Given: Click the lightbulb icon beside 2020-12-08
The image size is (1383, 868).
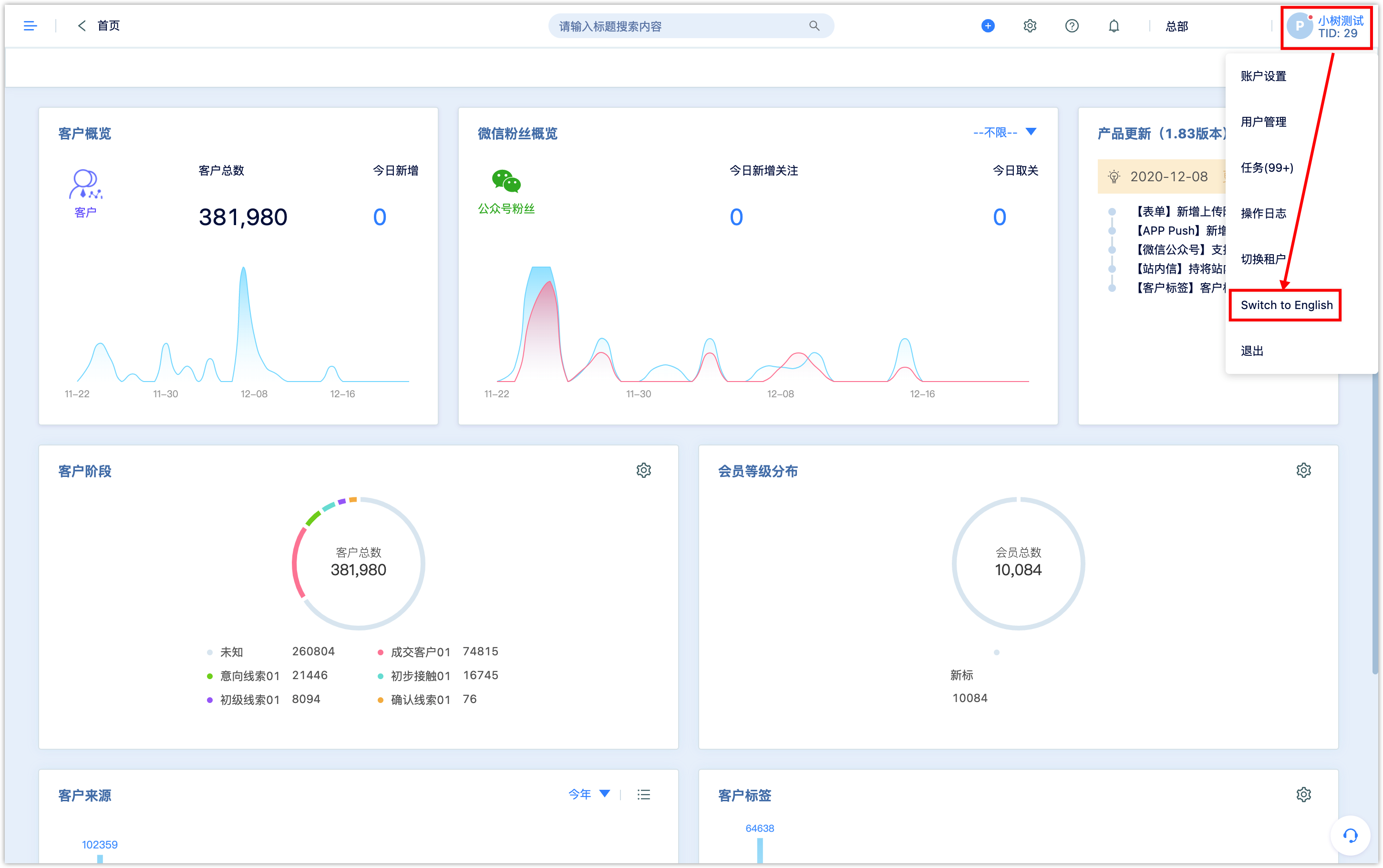Looking at the screenshot, I should point(1113,177).
